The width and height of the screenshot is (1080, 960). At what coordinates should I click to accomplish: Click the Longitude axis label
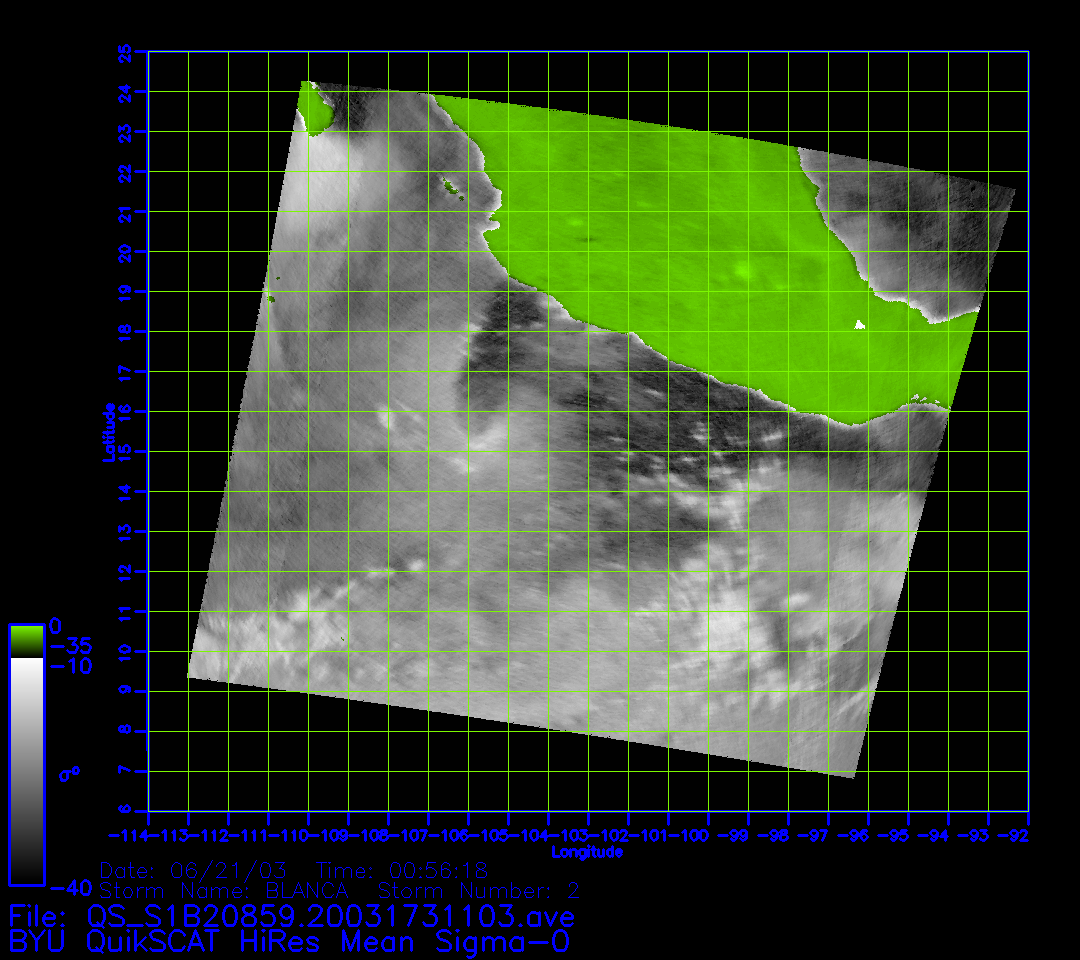pos(588,852)
